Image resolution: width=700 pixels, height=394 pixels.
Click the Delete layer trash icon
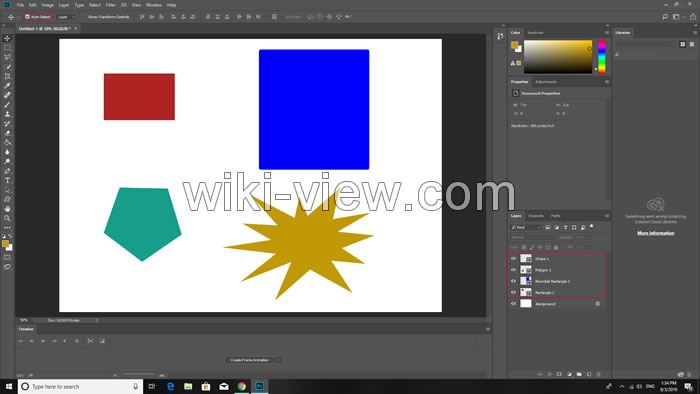pyautogui.click(x=599, y=374)
